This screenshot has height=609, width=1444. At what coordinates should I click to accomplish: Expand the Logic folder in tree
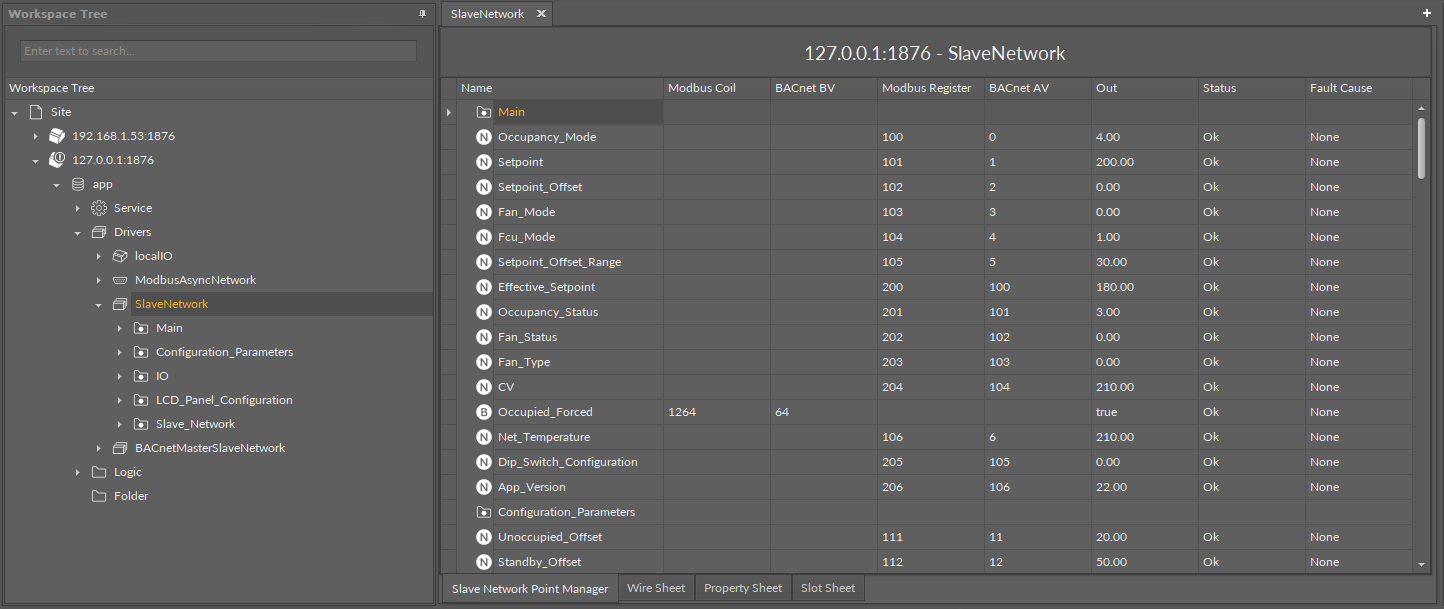[78, 472]
